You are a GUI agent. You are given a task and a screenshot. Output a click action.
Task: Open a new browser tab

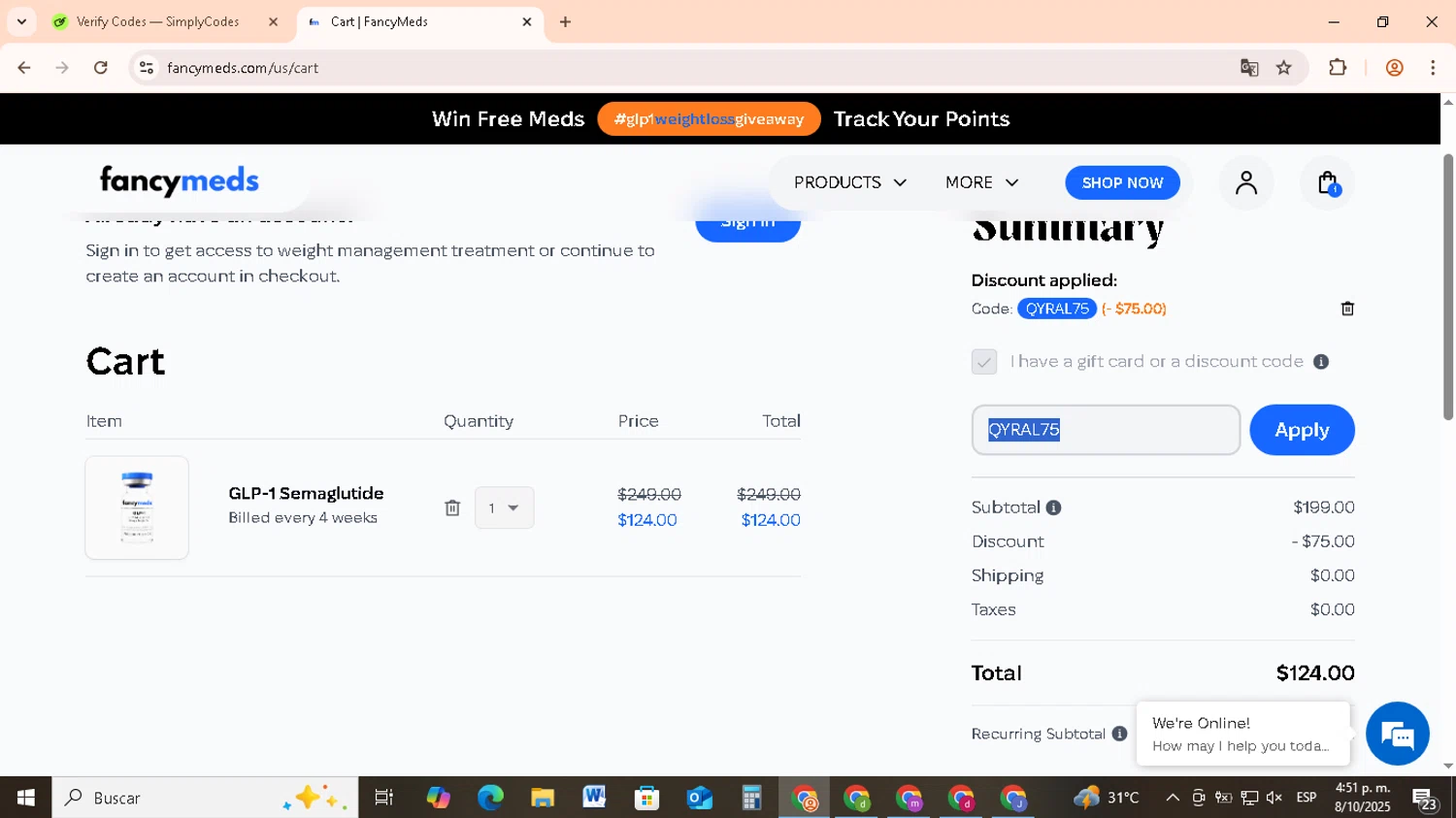tap(566, 21)
